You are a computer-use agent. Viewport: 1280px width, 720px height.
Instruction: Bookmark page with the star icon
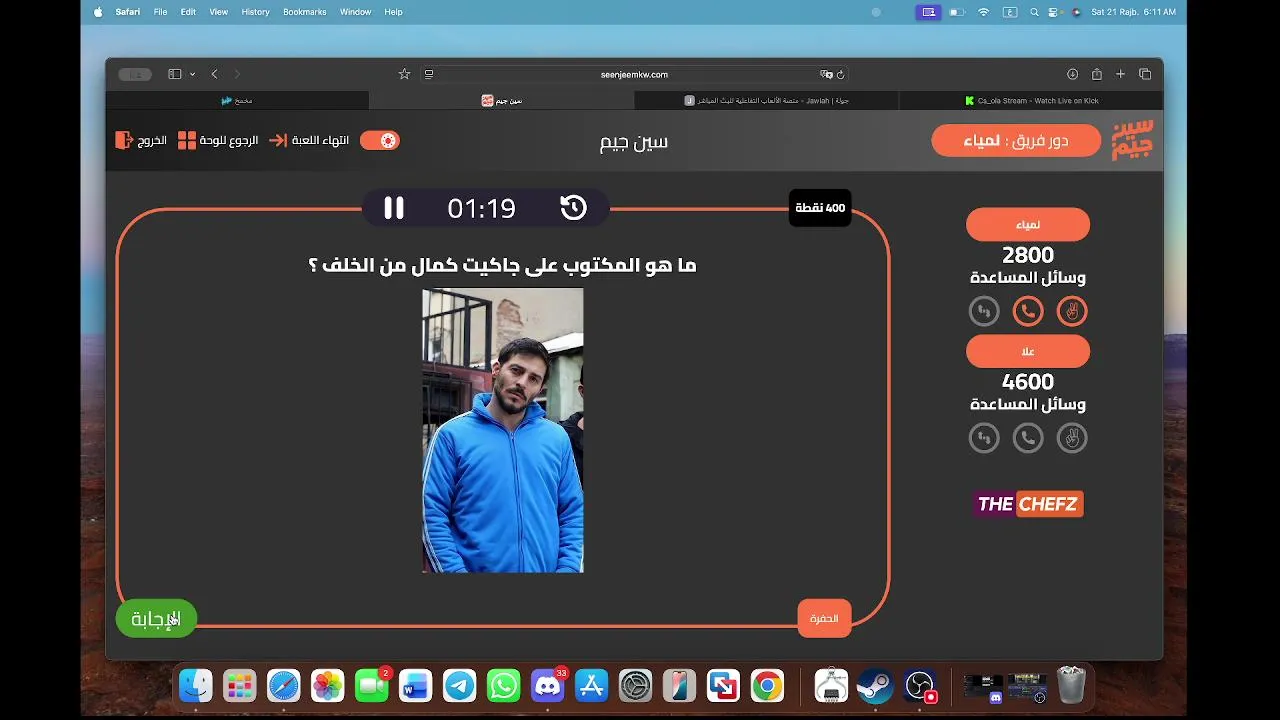pos(404,74)
